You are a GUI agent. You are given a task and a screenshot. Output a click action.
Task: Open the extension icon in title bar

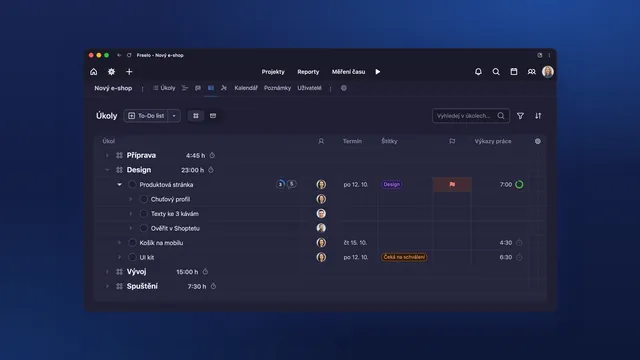pos(540,55)
